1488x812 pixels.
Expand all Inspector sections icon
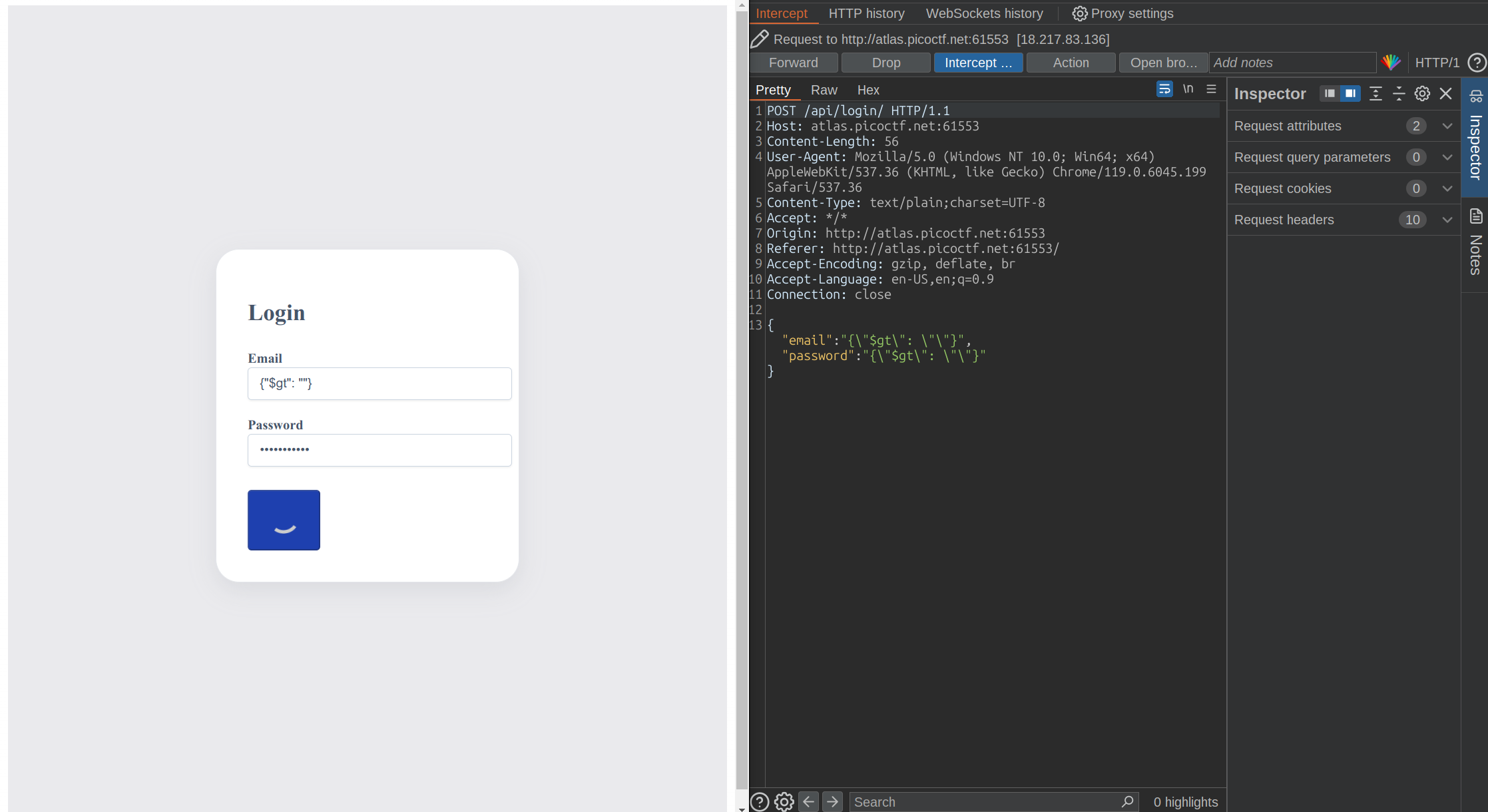click(1375, 94)
